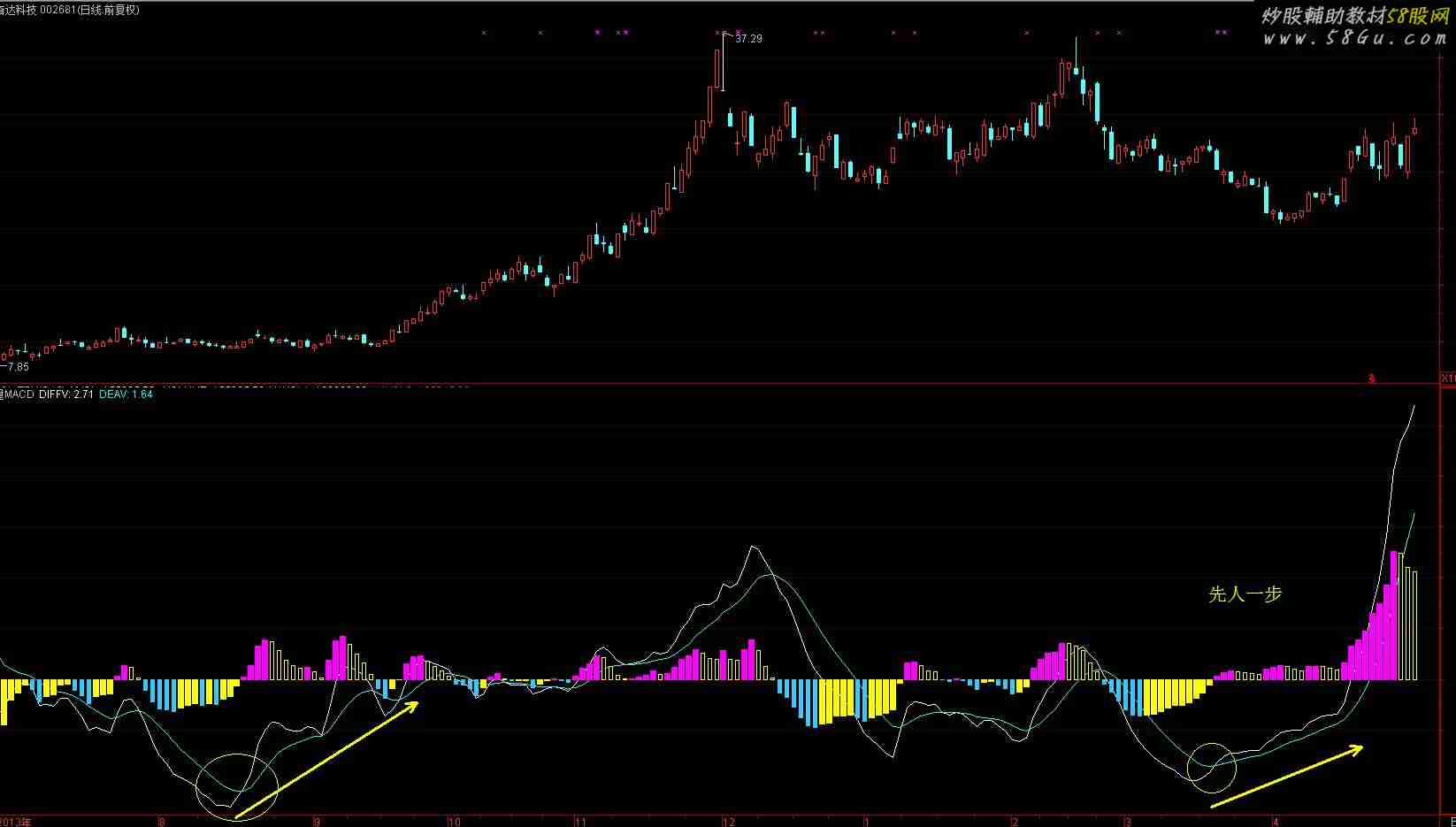This screenshot has height=827, width=1456.
Task: Click the red marker near panel divider
Action: click(1372, 379)
